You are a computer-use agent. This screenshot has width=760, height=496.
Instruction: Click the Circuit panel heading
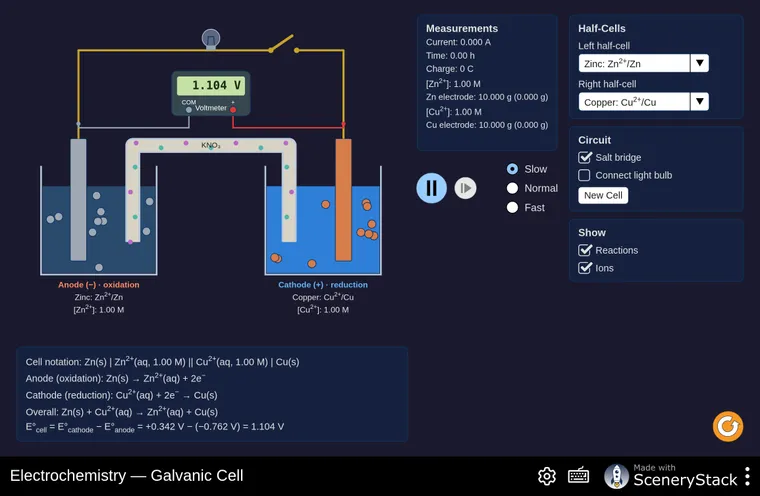(594, 140)
